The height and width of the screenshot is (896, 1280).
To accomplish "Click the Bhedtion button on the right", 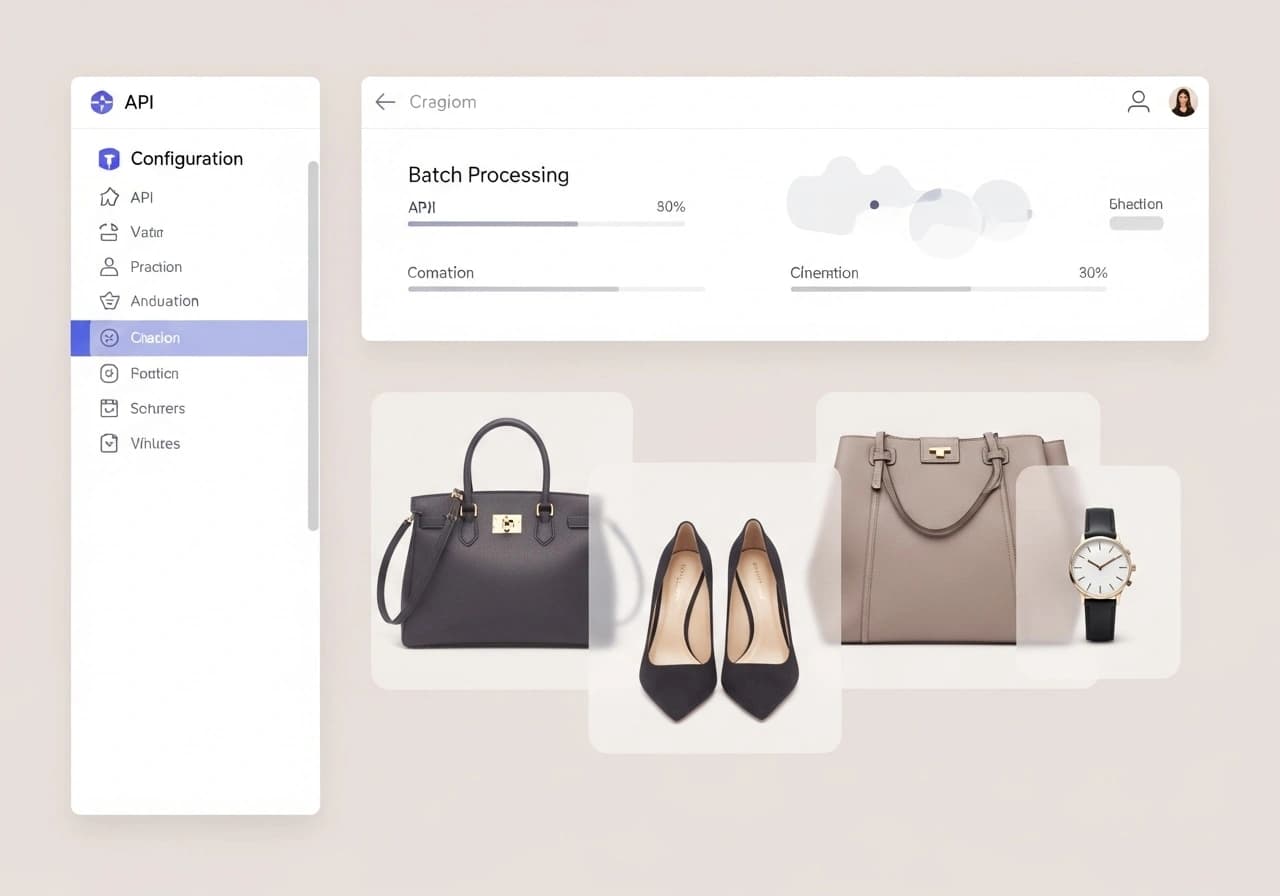I will pos(1136,223).
